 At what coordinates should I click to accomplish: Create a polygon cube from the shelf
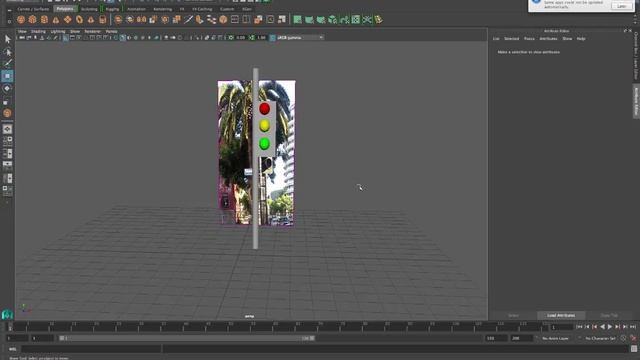click(33, 20)
